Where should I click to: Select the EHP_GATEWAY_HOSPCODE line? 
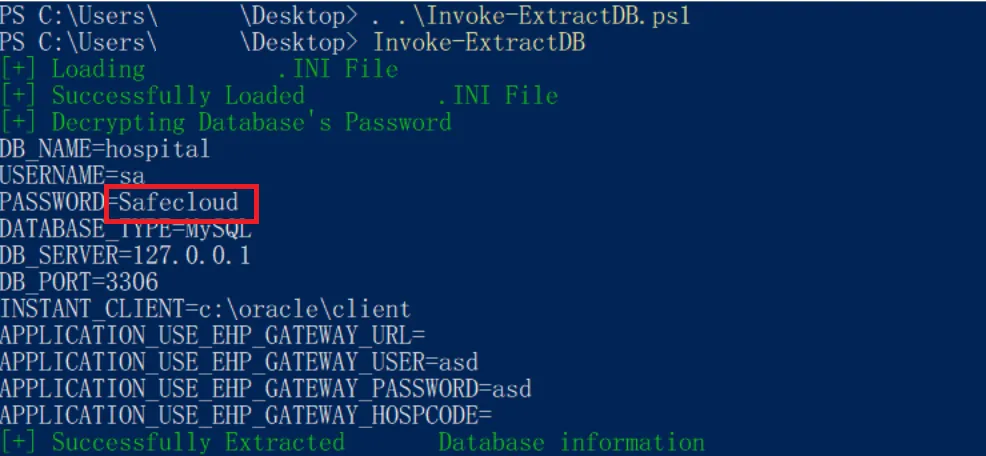tap(246, 415)
